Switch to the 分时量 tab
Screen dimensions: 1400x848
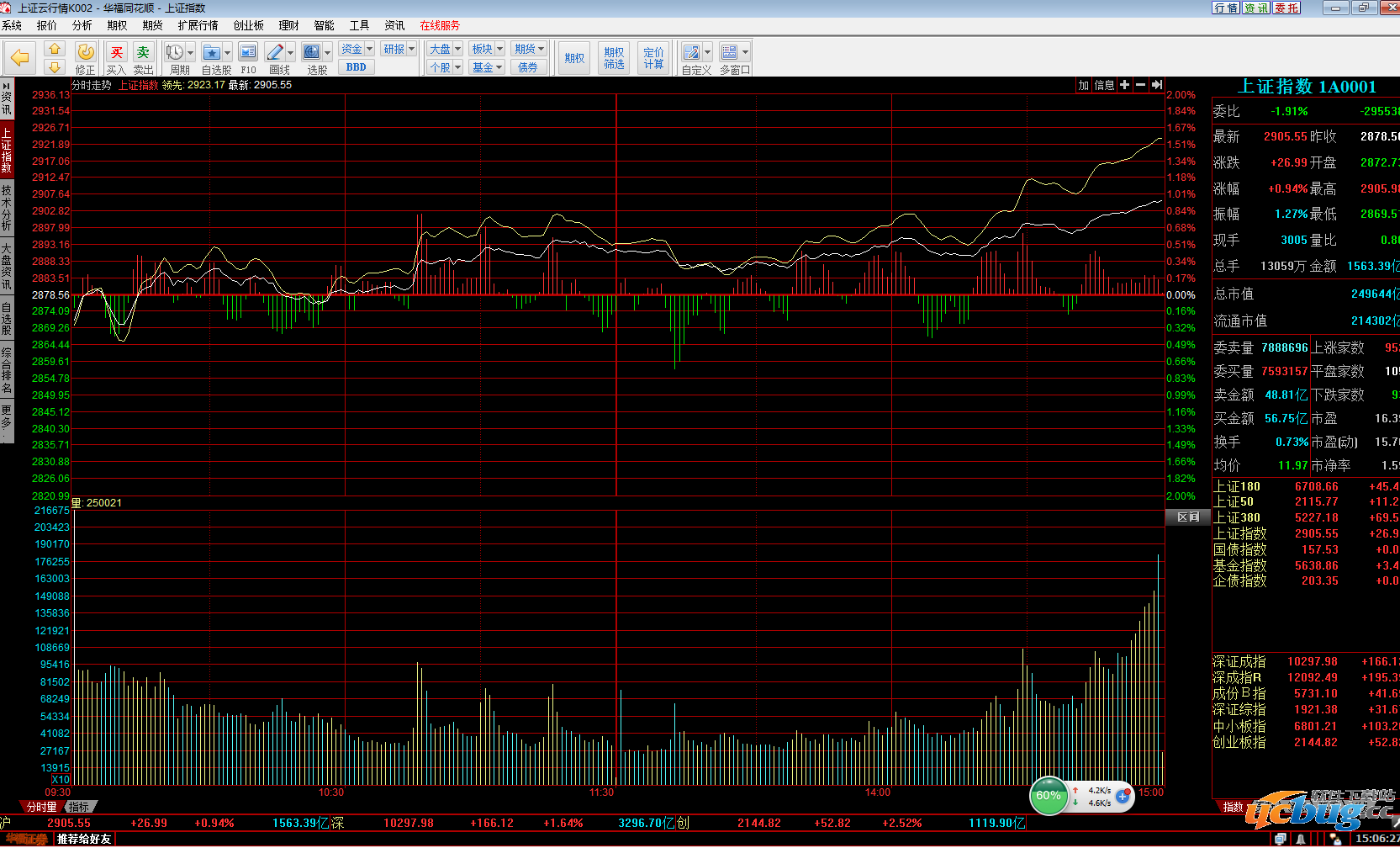point(42,807)
